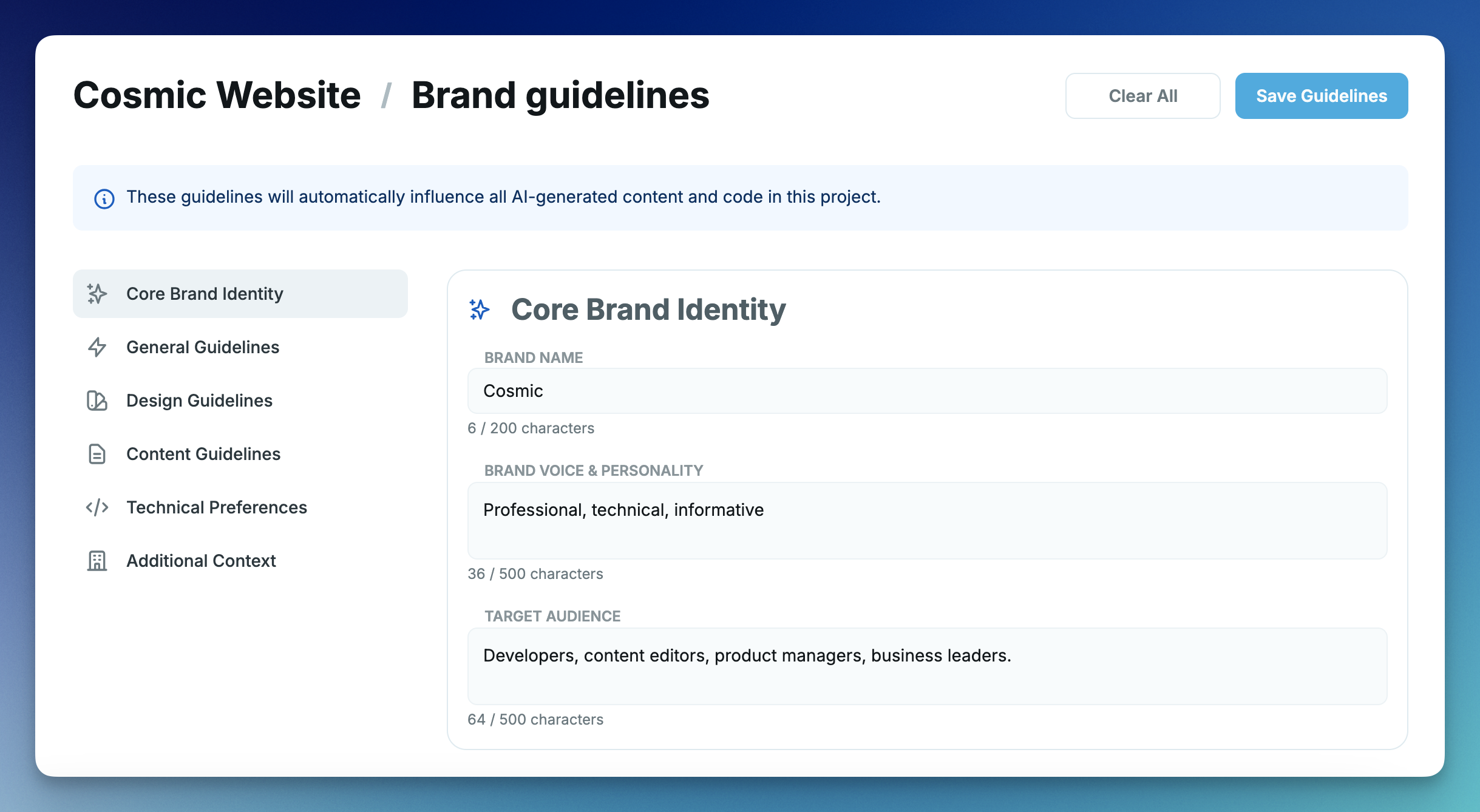
Task: Click the code brackets Technical Preferences icon
Action: [x=97, y=507]
